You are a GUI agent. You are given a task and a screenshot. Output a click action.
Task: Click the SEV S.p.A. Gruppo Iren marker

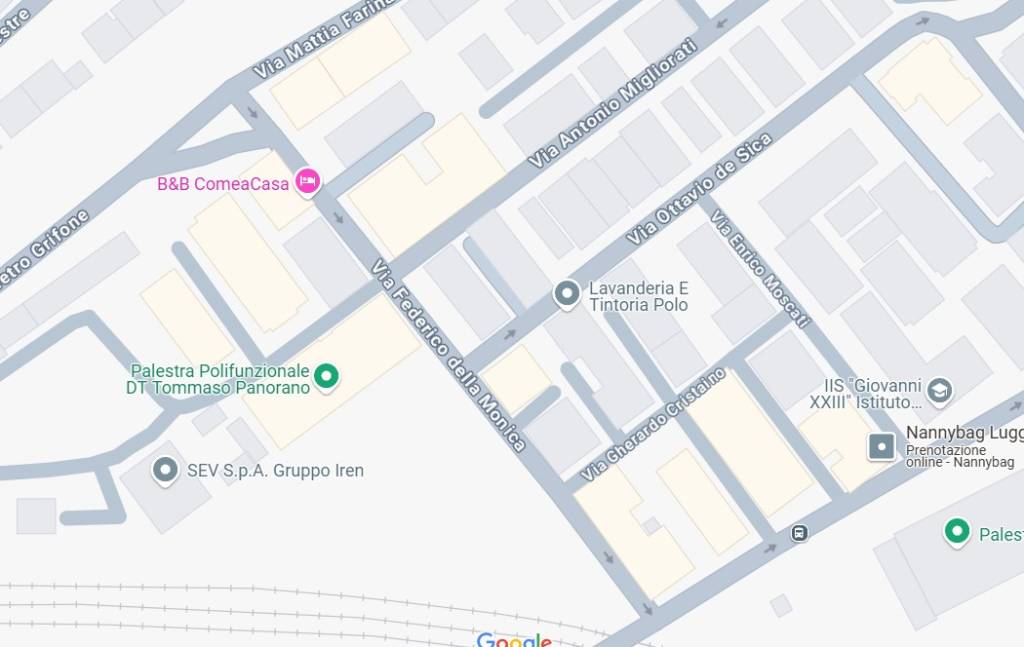click(165, 470)
